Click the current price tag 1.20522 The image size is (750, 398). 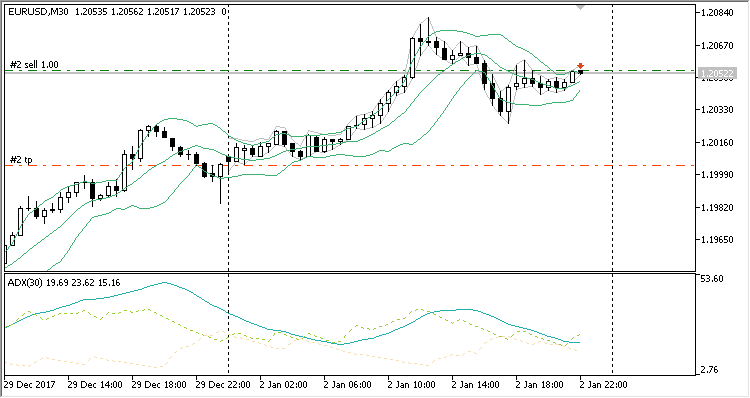717,73
